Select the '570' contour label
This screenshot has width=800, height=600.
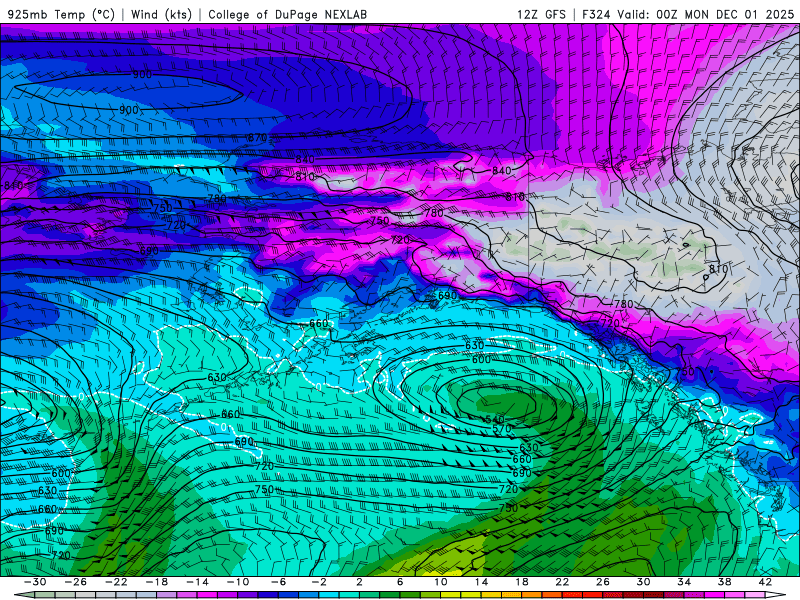pos(502,429)
